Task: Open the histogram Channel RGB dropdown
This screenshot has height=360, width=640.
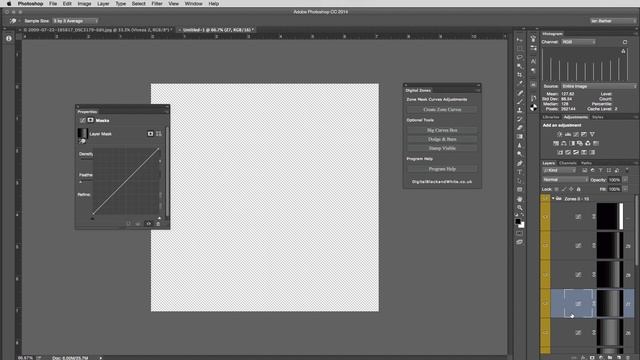Action: pos(578,42)
